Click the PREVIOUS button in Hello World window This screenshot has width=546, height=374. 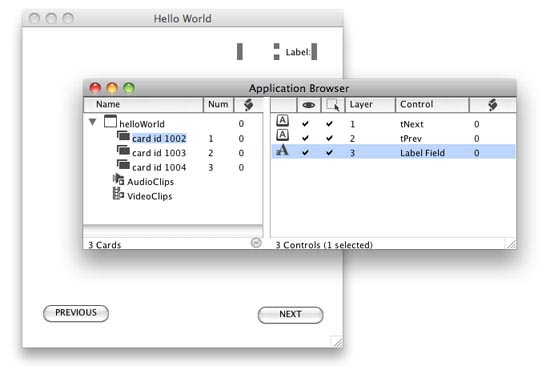(x=76, y=313)
